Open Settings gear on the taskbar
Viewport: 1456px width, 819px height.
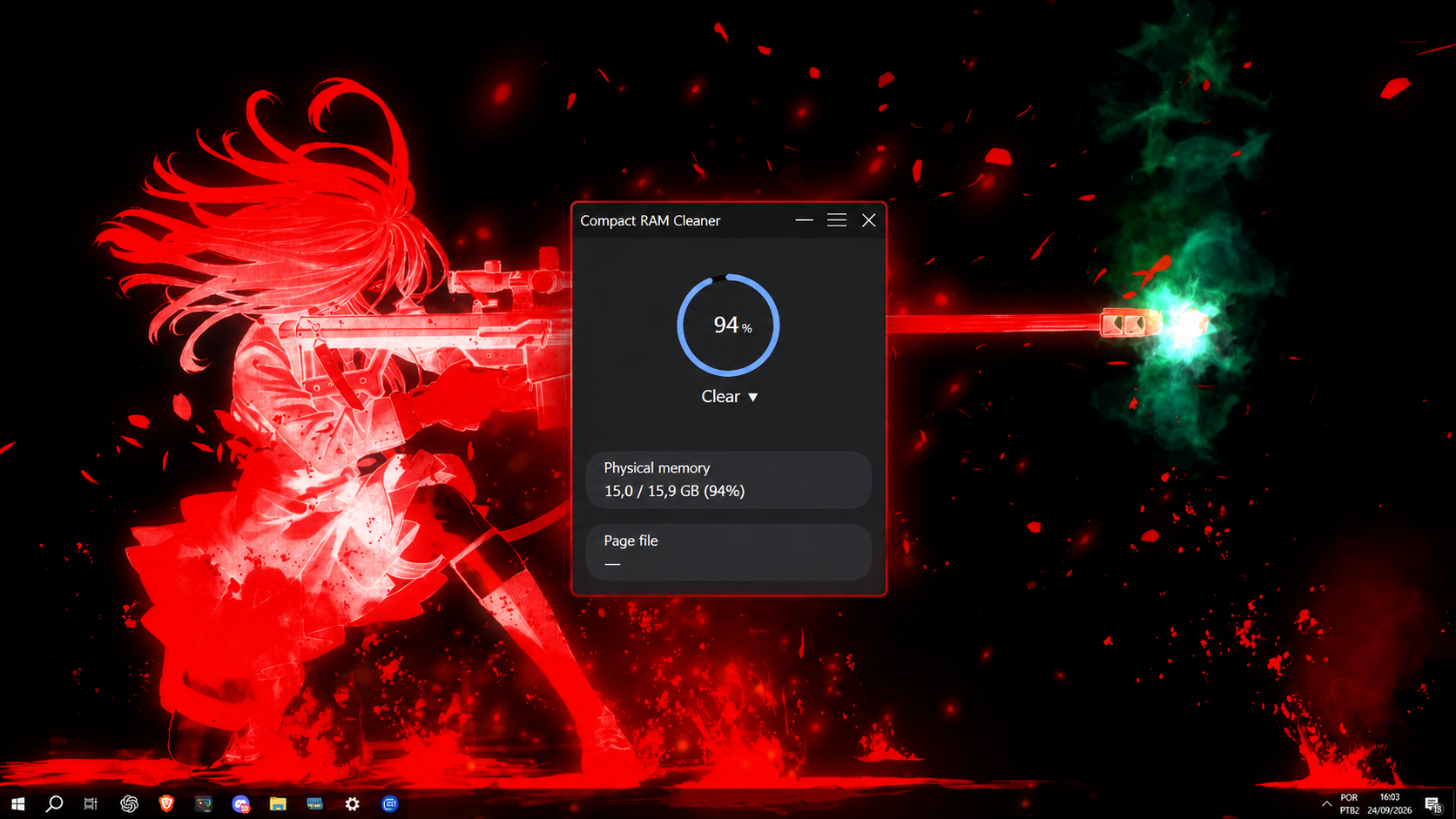[x=352, y=803]
